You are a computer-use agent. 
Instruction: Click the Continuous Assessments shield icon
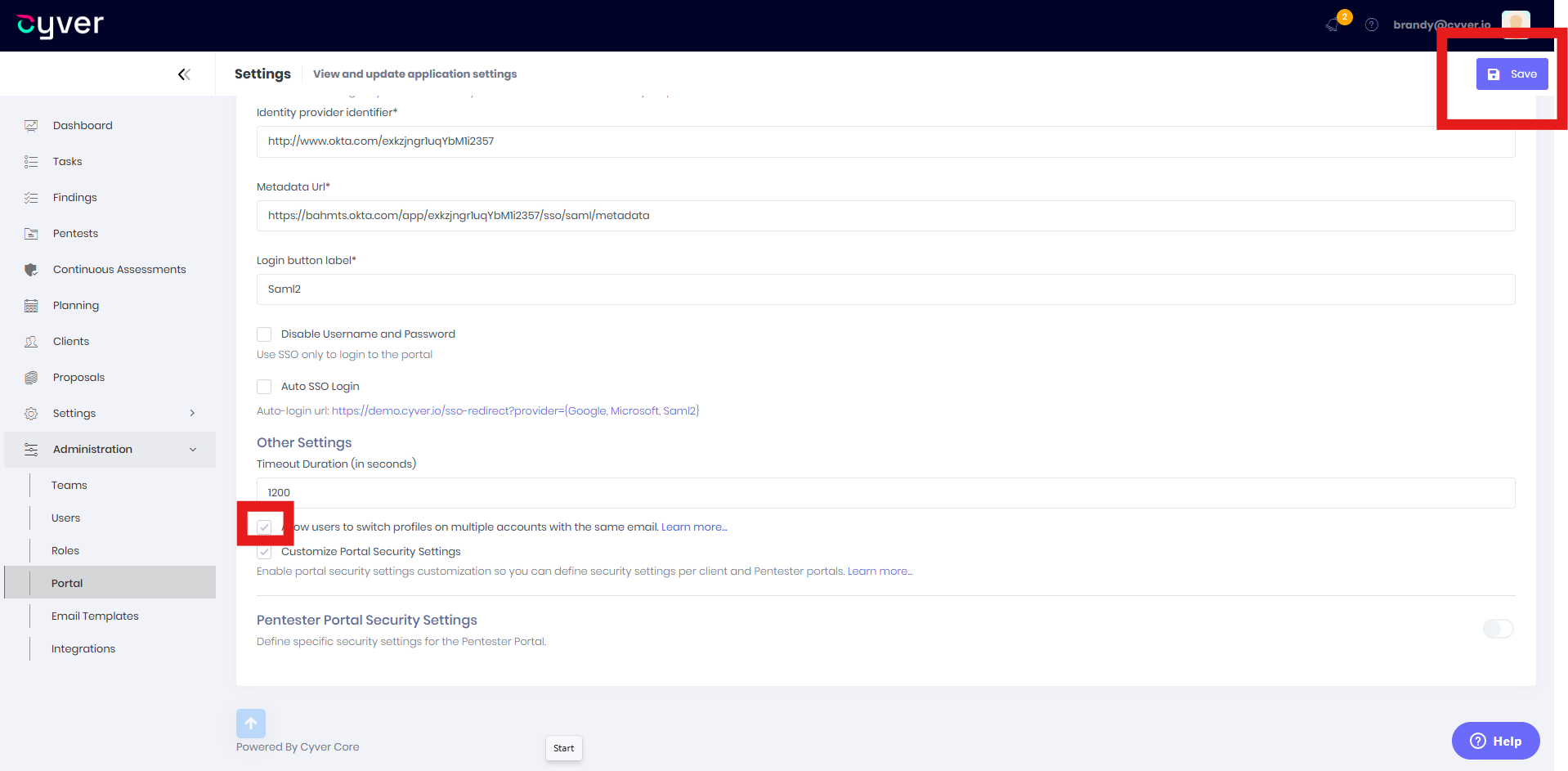[x=31, y=270]
